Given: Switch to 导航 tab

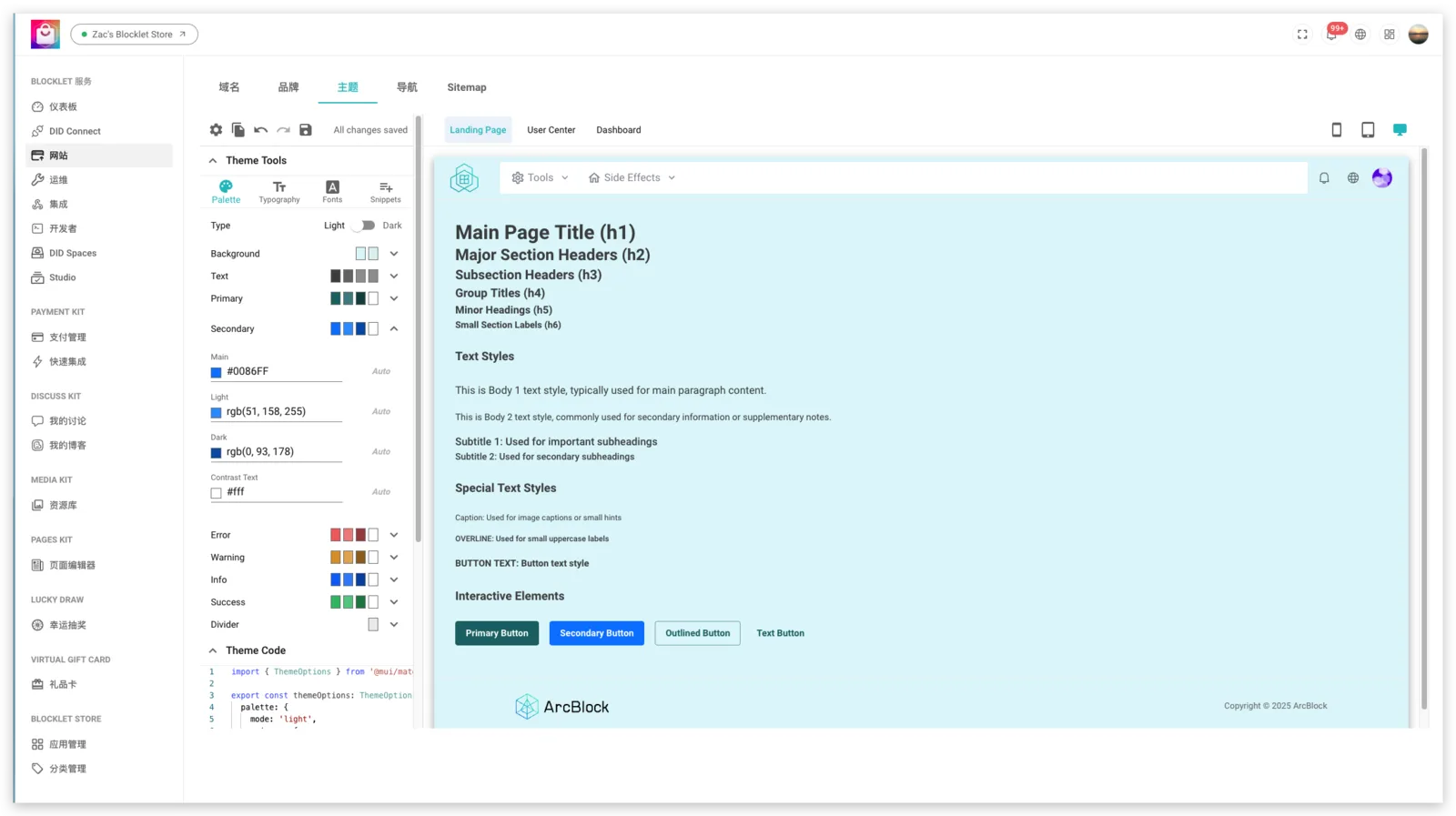Looking at the screenshot, I should (x=407, y=87).
